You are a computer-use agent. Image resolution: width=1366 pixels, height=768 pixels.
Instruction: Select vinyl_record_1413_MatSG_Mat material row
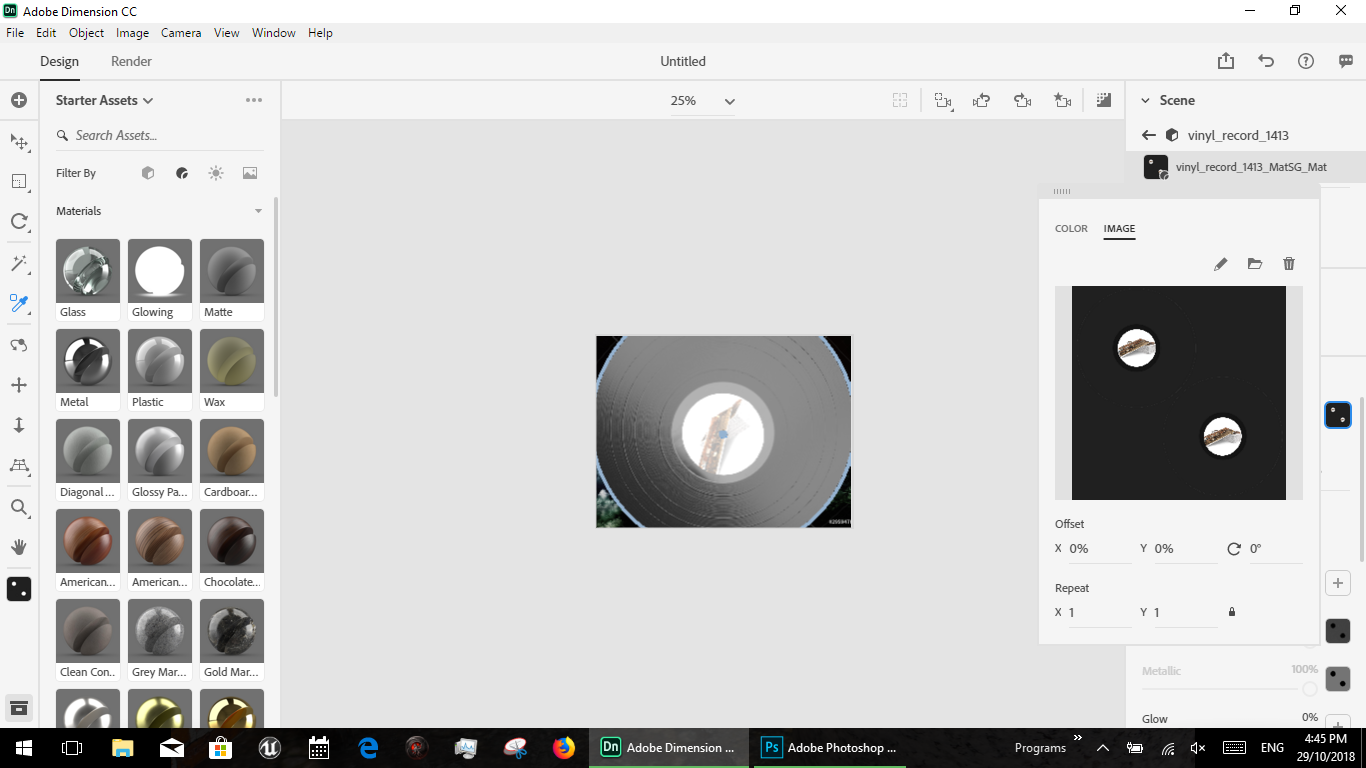tap(1245, 167)
